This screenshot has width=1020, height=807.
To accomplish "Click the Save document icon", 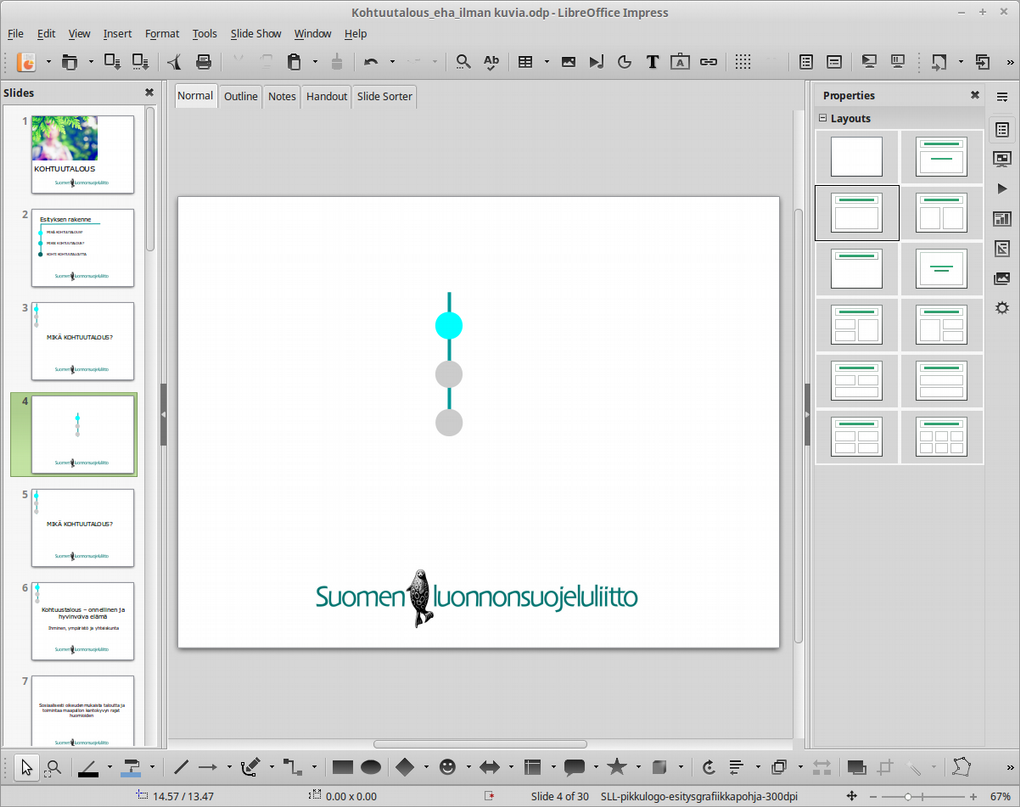I will [x=112, y=62].
